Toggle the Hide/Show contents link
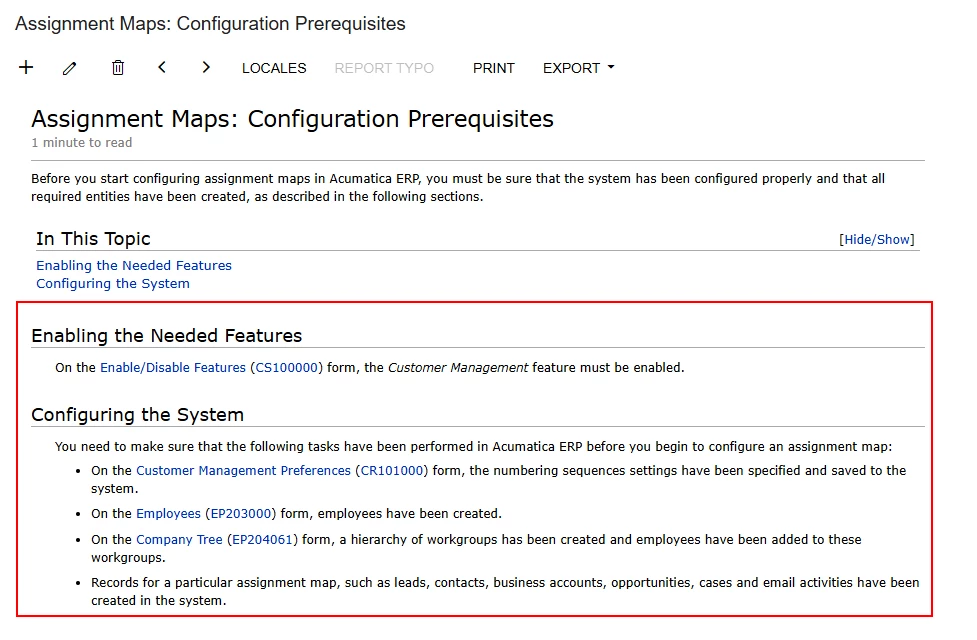Image resolution: width=977 pixels, height=640 pixels. tap(877, 239)
